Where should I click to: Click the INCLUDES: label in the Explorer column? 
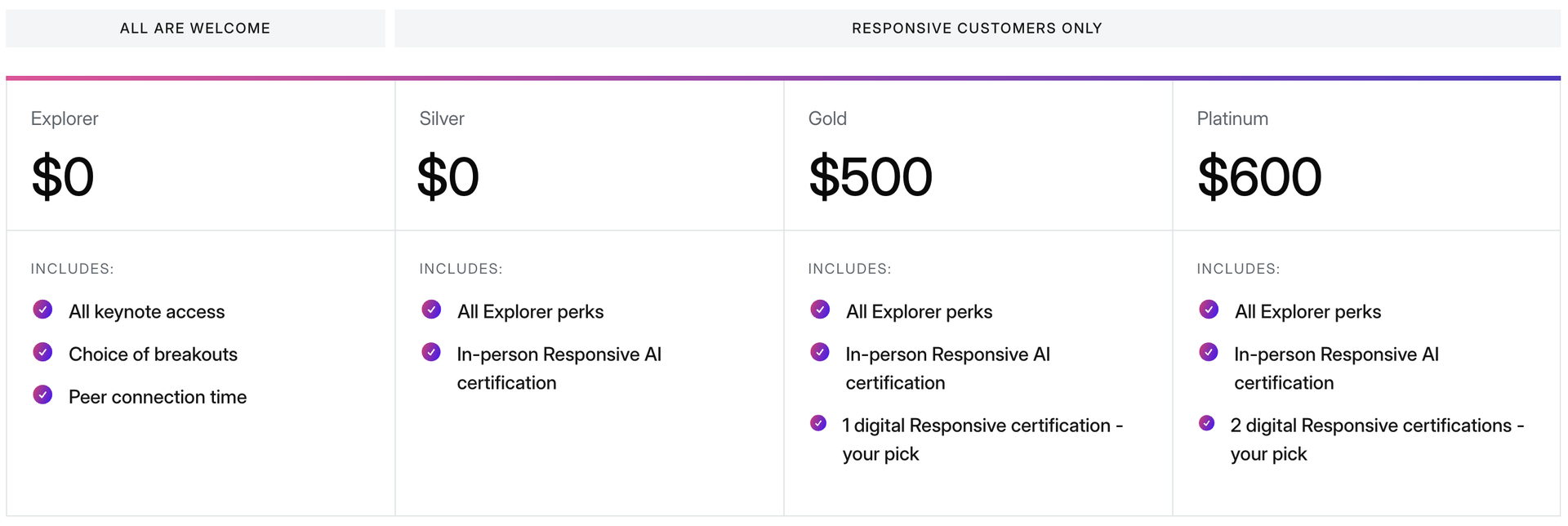click(x=72, y=269)
